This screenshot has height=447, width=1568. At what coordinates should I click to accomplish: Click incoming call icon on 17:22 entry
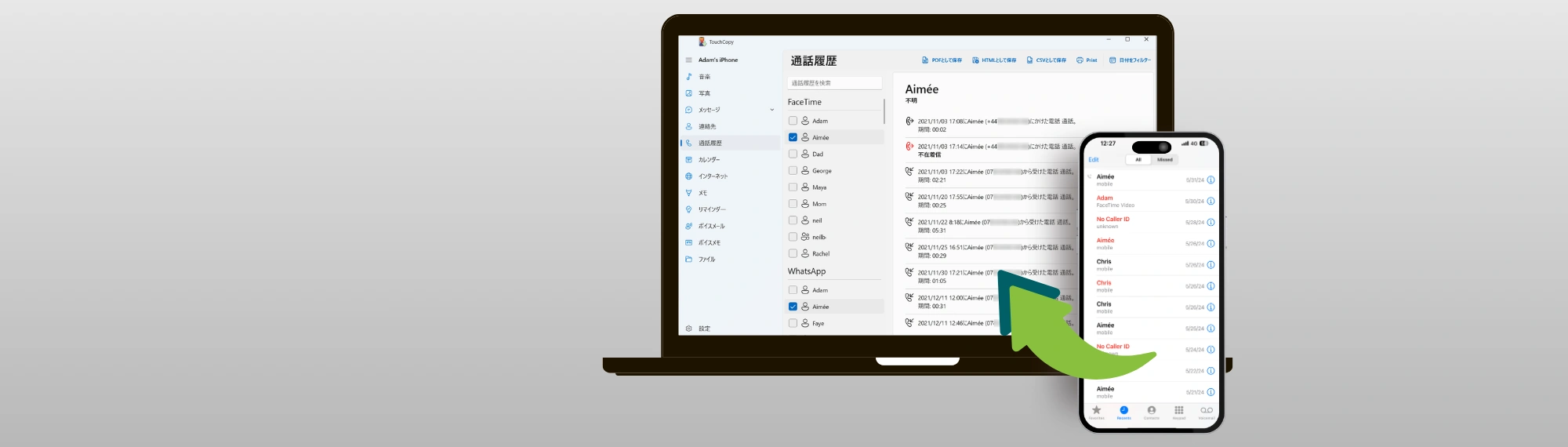pyautogui.click(x=909, y=172)
